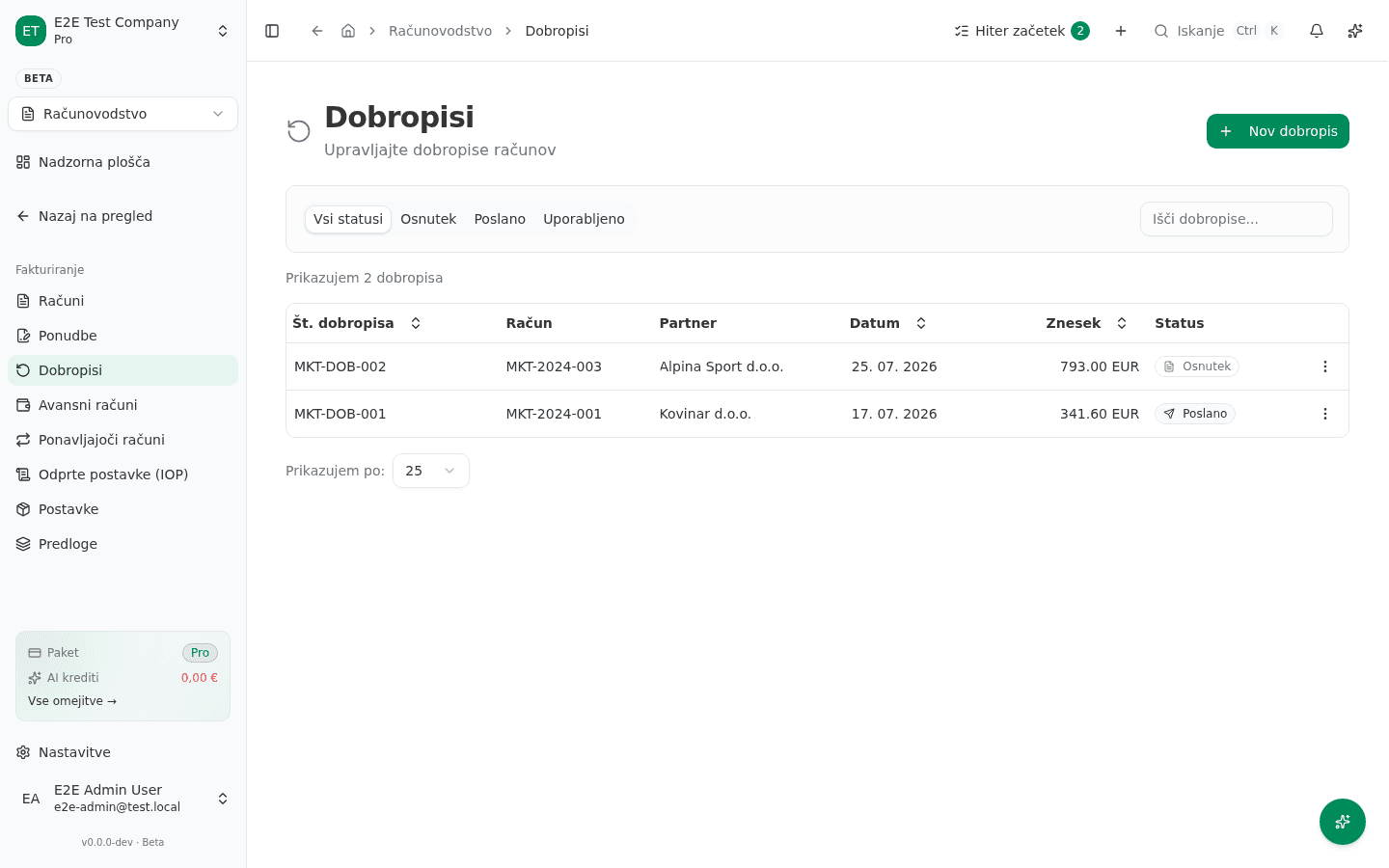Select the Vsi statusi filter tab
Viewport: 1389px width, 868px height.
(348, 219)
